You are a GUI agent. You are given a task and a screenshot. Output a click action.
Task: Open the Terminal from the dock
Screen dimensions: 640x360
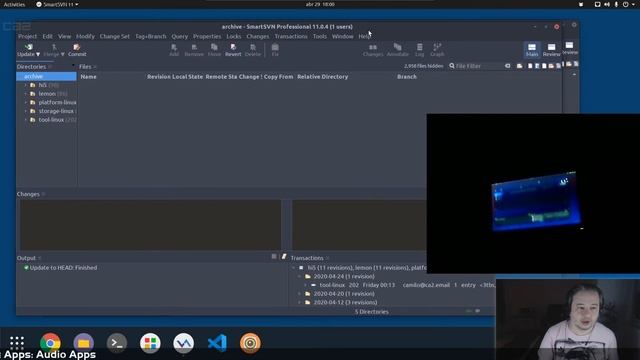[x=117, y=343]
